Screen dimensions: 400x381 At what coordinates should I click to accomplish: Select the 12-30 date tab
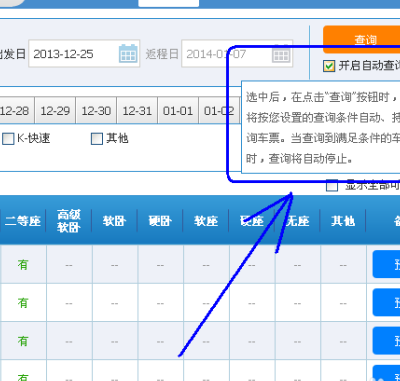[x=96, y=111]
